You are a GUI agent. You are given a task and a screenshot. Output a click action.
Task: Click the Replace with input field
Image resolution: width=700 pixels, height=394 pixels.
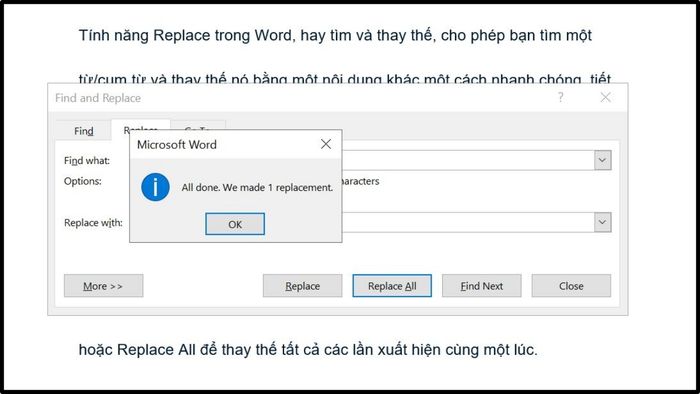click(468, 222)
